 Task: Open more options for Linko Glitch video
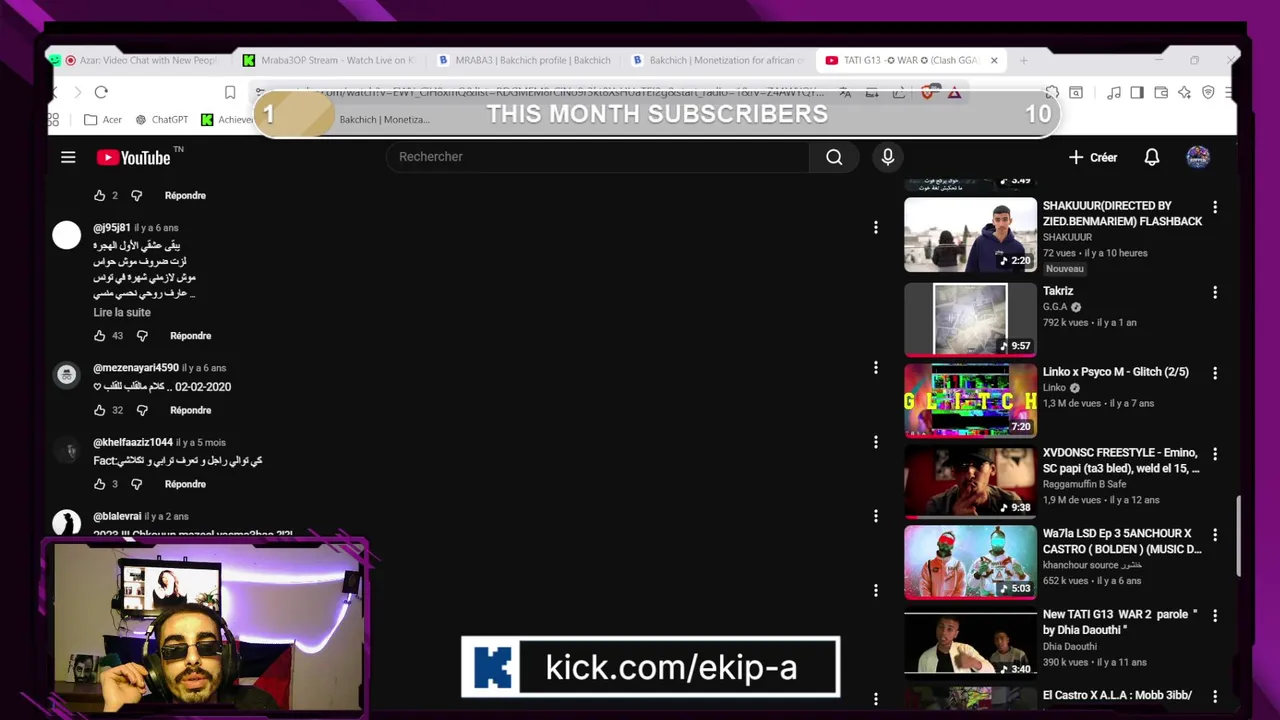[x=1215, y=373]
